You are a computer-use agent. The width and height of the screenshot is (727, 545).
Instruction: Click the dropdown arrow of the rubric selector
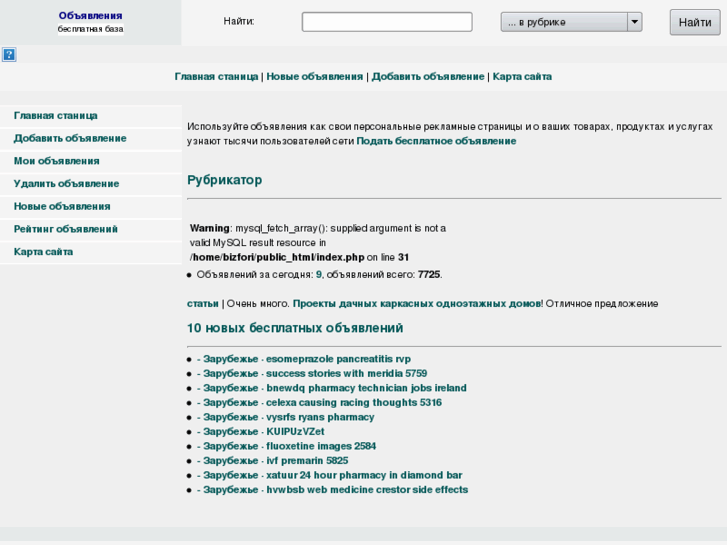(x=635, y=22)
